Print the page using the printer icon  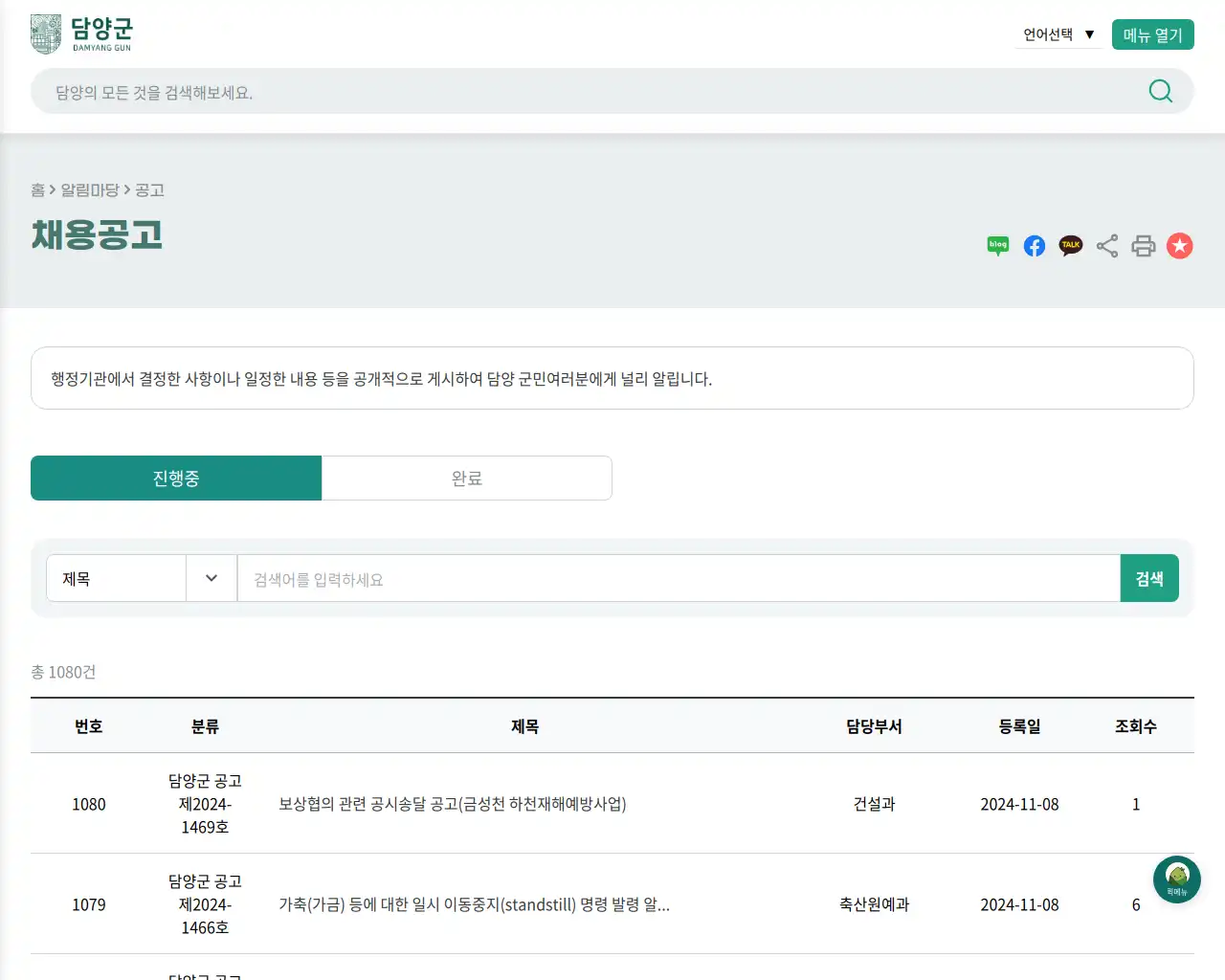pyautogui.click(x=1143, y=245)
